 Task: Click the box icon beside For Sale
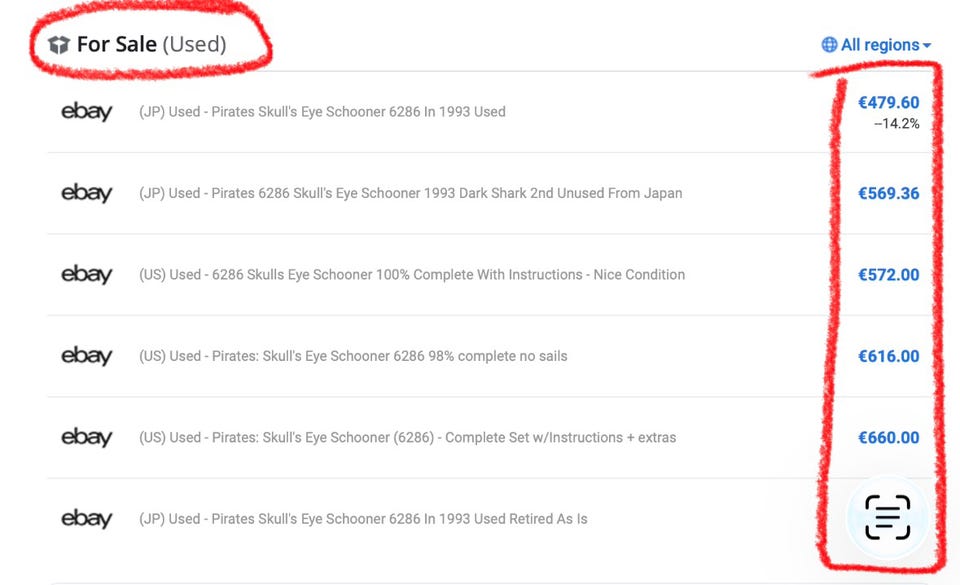(59, 45)
